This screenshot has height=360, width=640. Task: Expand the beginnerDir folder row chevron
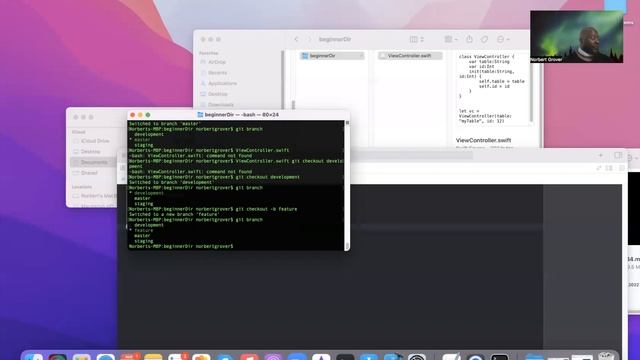361,56
